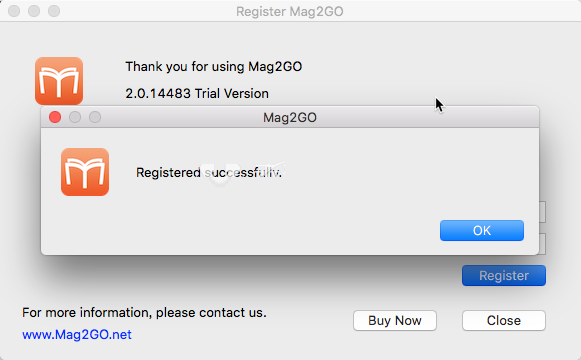Open the www.Mag2GO.net link

[x=77, y=334]
